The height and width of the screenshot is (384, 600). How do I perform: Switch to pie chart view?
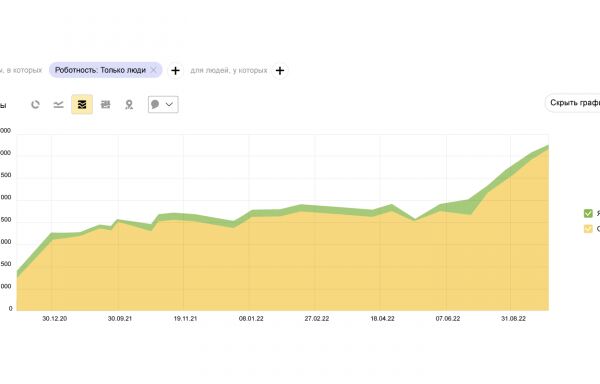tap(35, 104)
